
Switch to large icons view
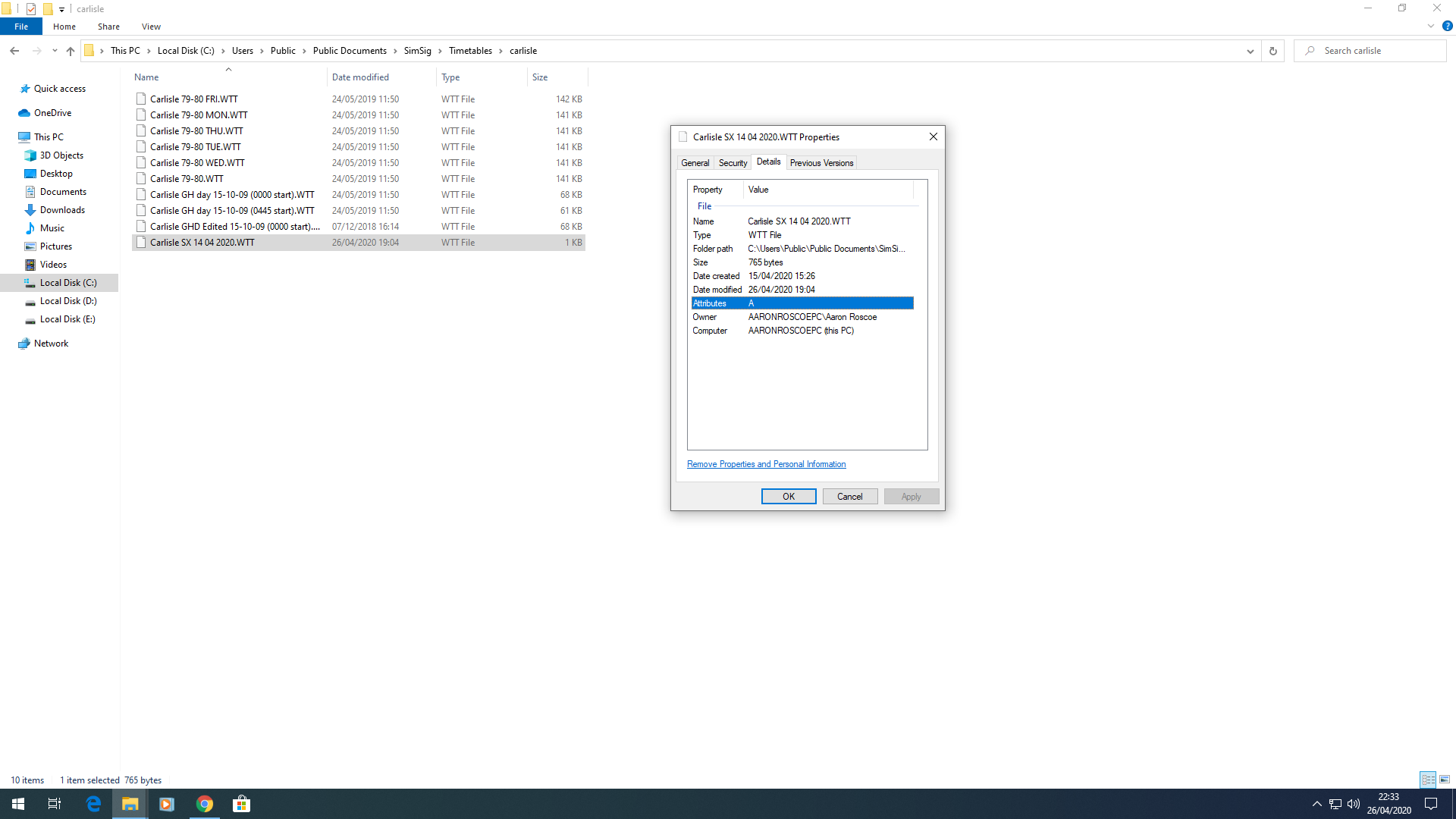1445,780
